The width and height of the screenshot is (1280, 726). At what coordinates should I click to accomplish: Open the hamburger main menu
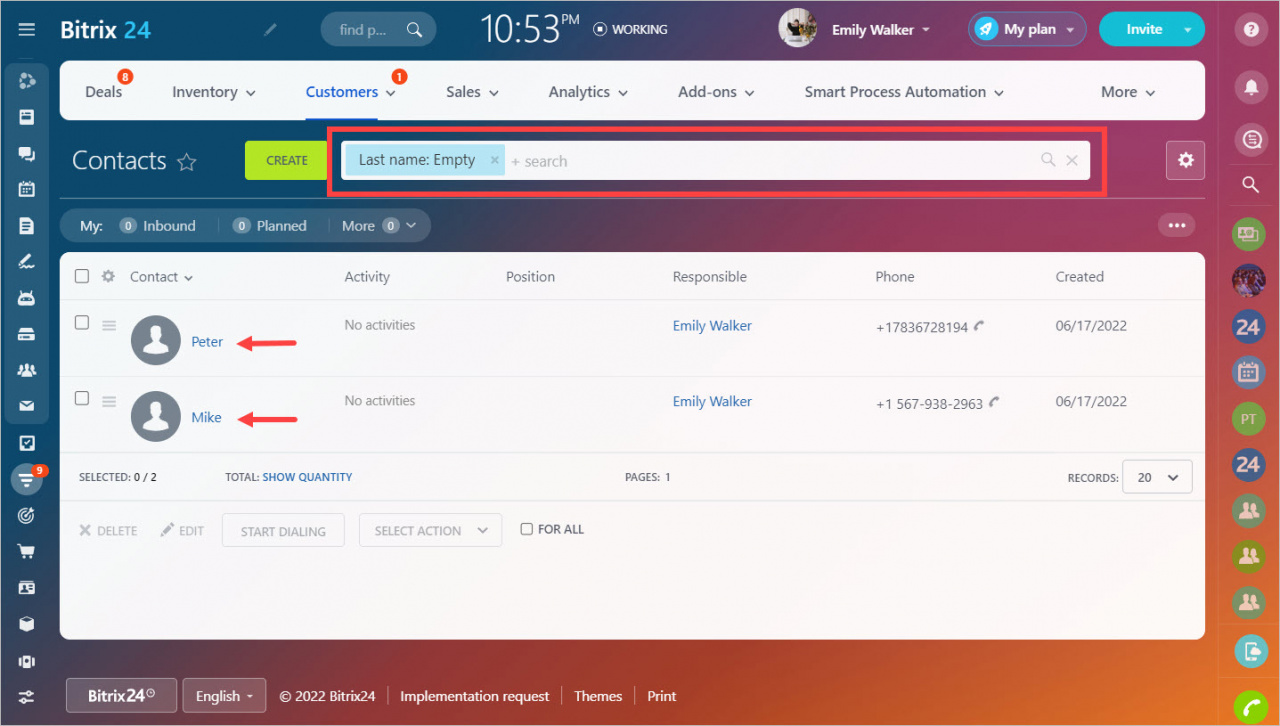coord(27,29)
